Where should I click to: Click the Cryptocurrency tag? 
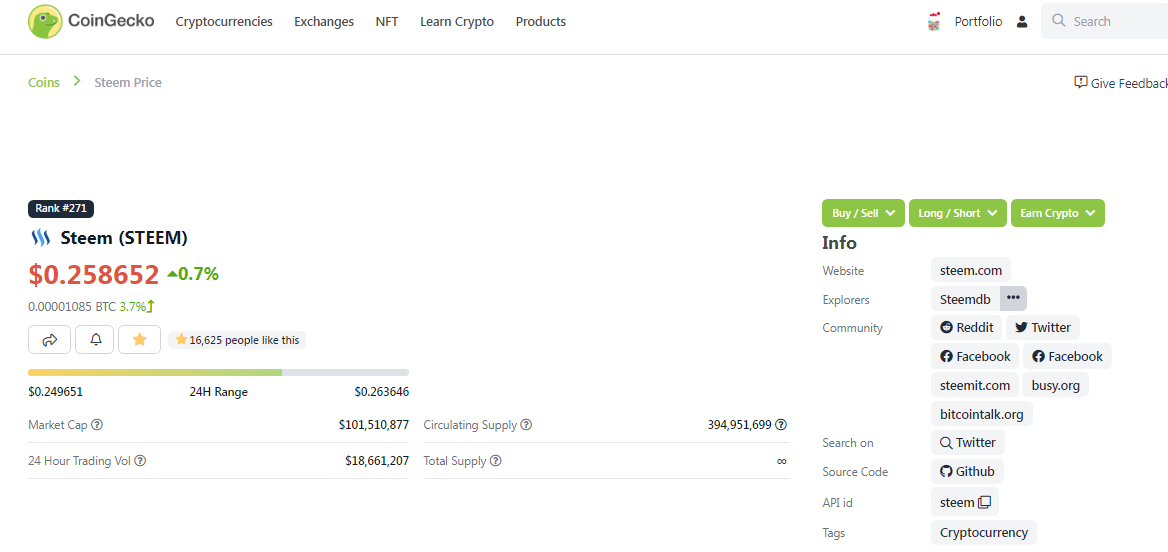[984, 533]
